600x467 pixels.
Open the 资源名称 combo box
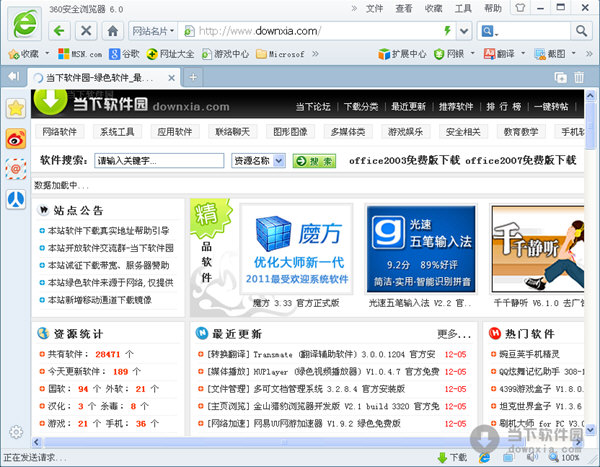point(259,161)
